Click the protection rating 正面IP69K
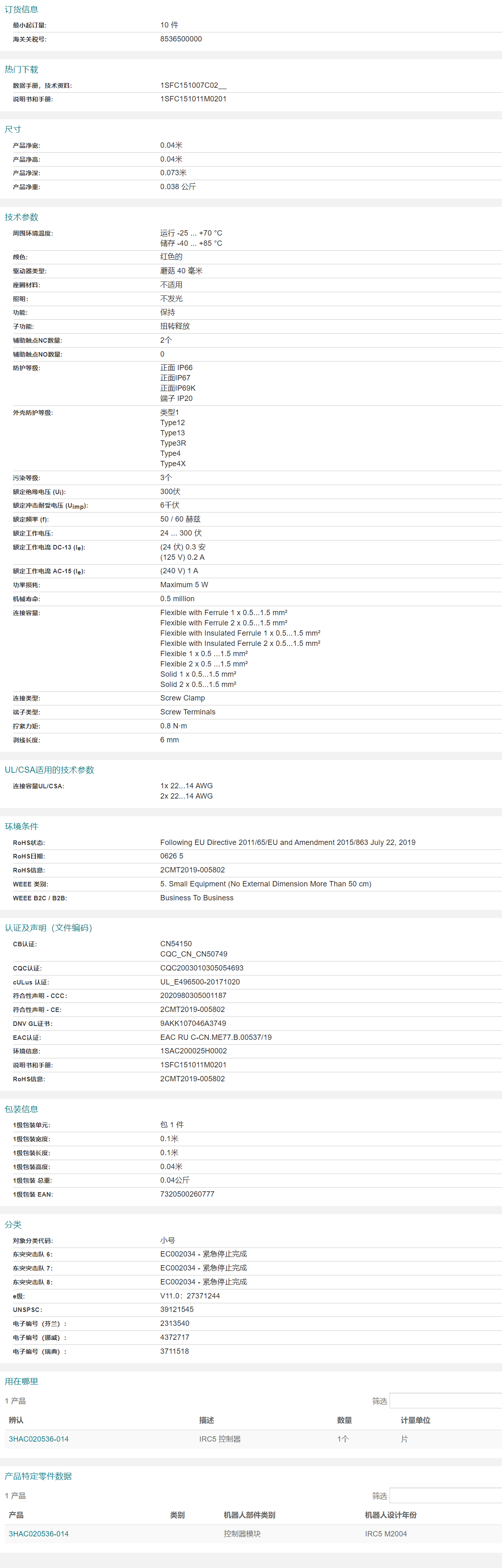The height and width of the screenshot is (1568, 502). click(178, 388)
